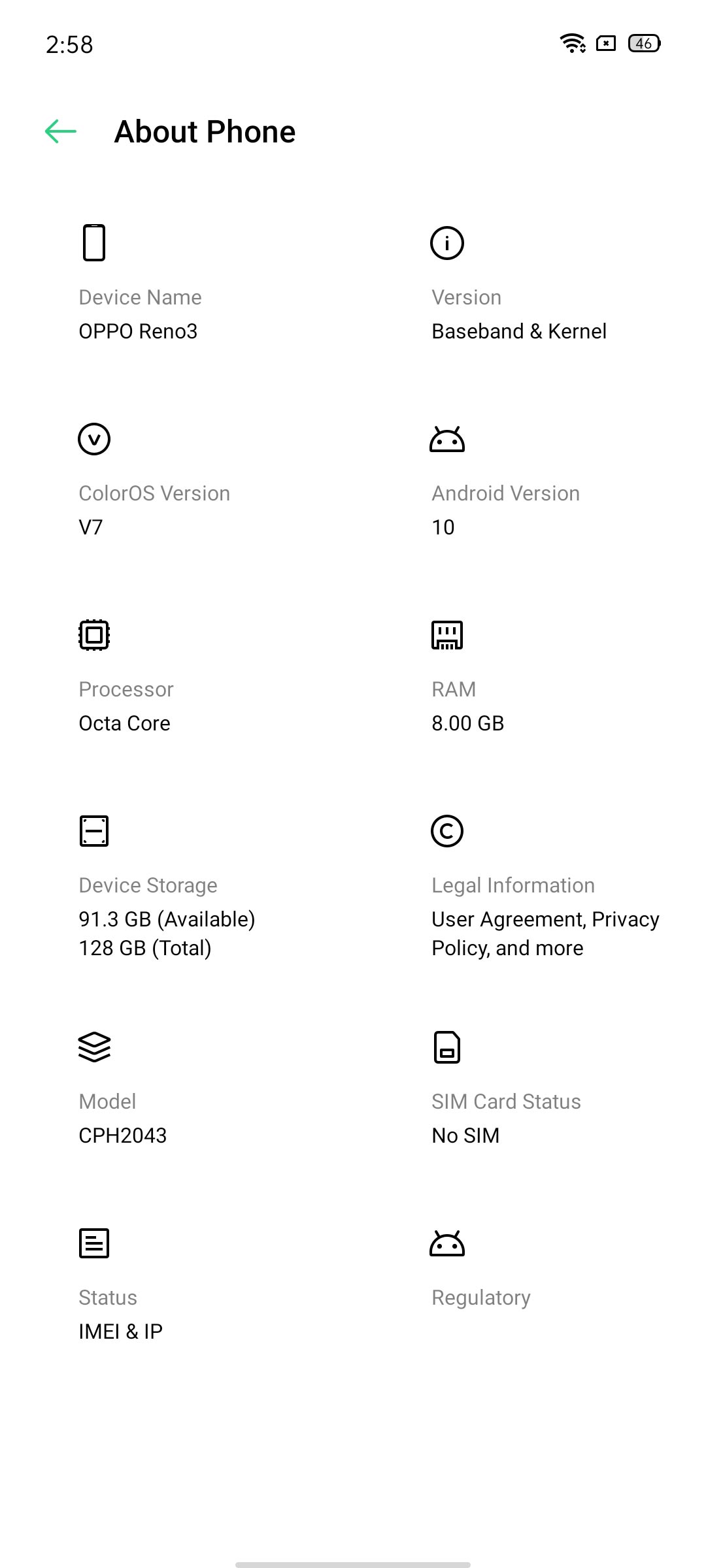Tap the RAM memory icon

pyautogui.click(x=447, y=634)
